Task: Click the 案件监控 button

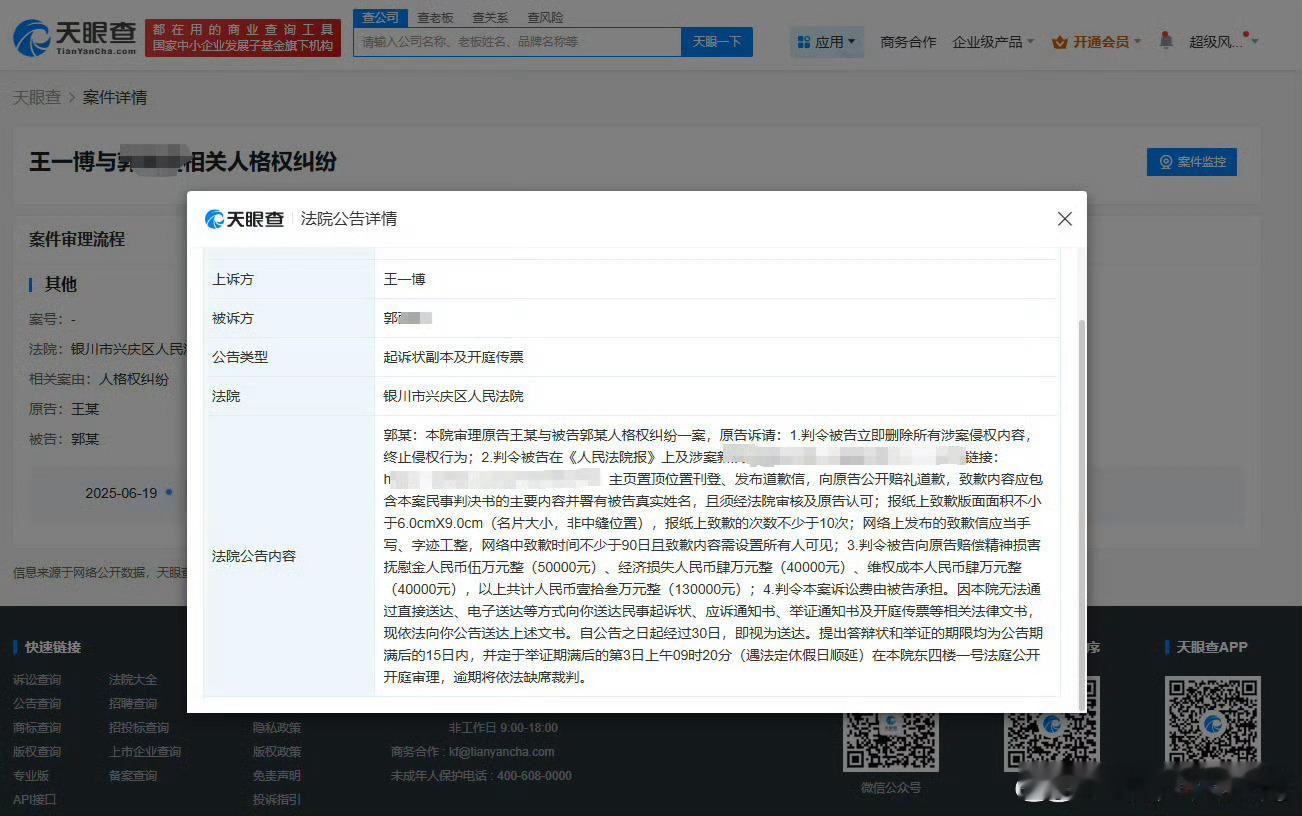Action: click(1192, 162)
